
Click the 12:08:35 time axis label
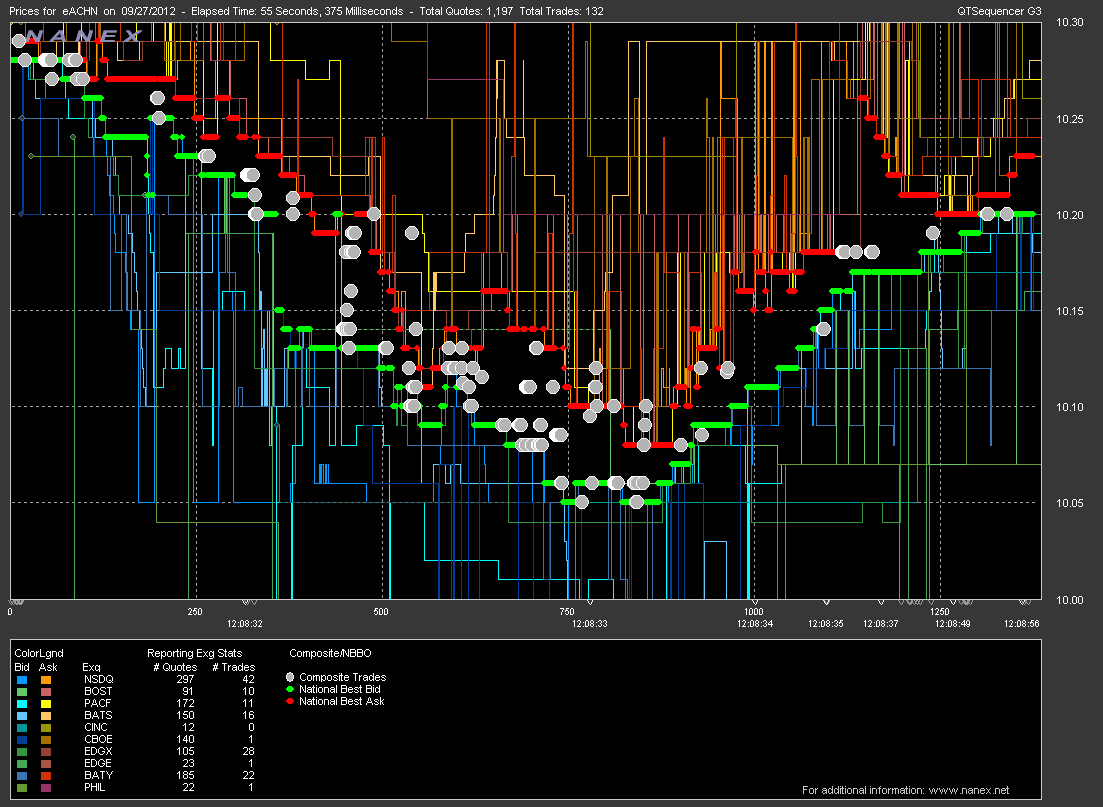coord(825,623)
